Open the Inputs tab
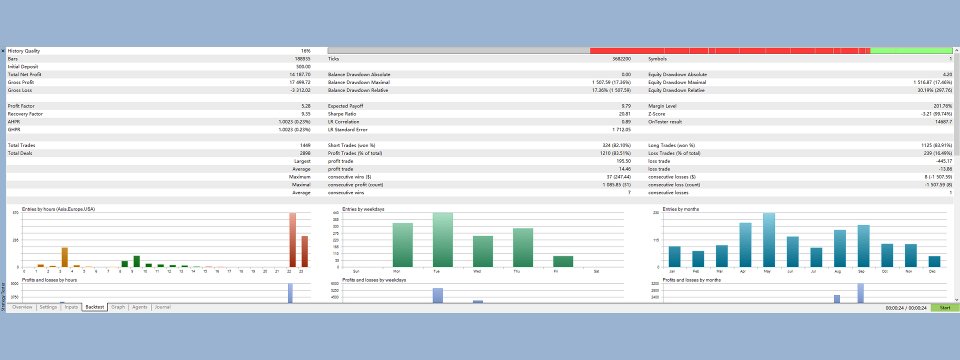The image size is (960, 360). tap(71, 307)
